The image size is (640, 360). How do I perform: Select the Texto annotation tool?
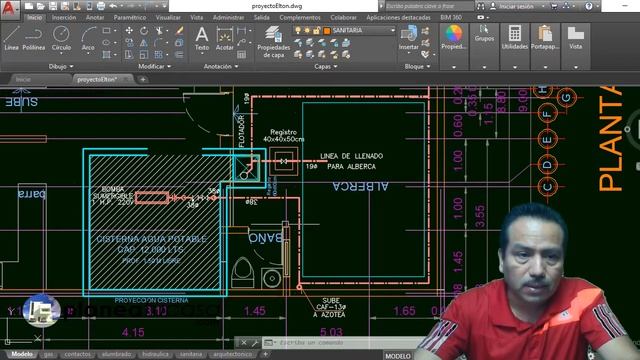(202, 38)
